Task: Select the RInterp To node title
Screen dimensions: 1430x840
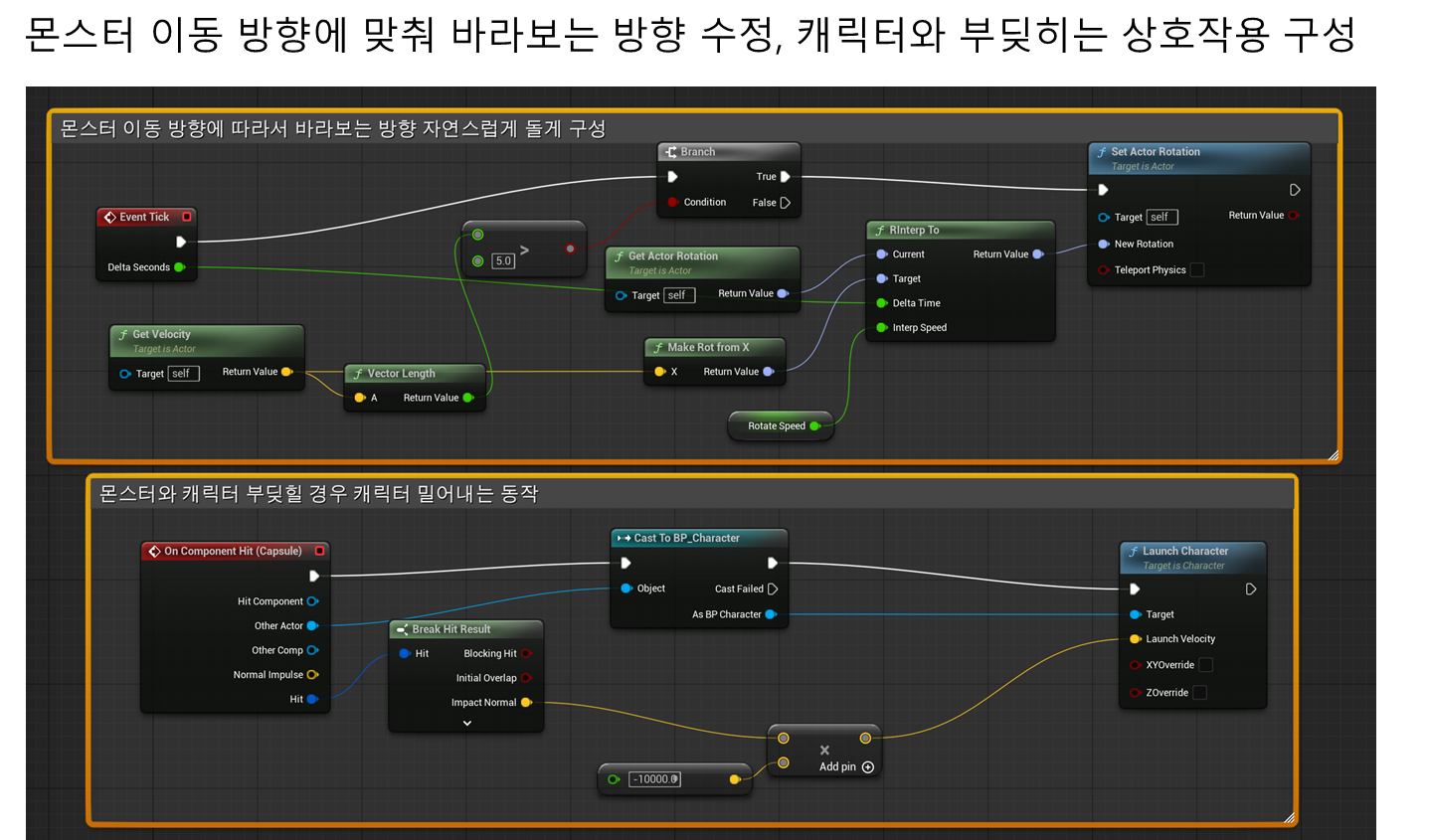Action: click(914, 230)
